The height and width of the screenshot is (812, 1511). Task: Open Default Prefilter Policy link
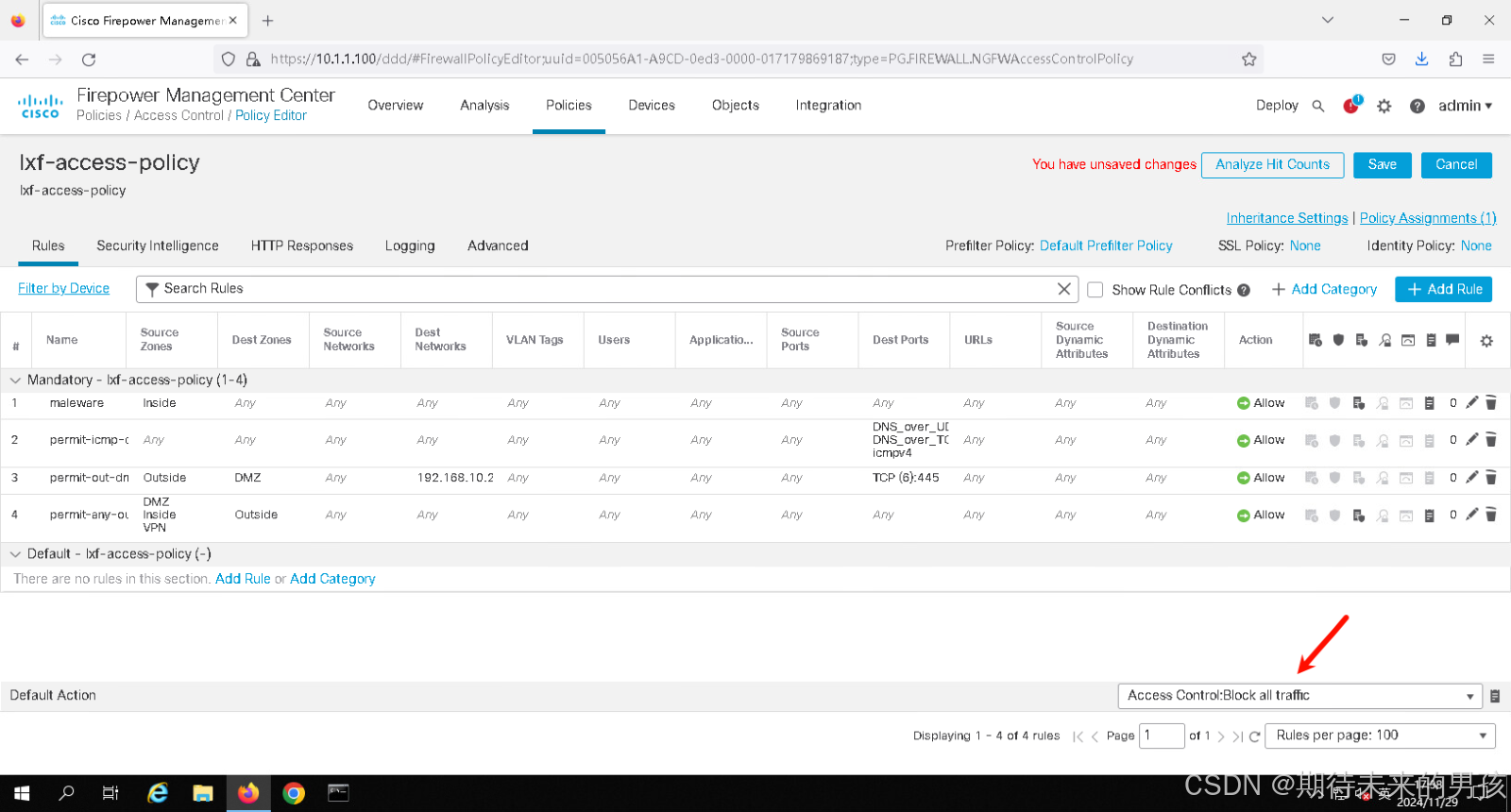pos(1106,245)
